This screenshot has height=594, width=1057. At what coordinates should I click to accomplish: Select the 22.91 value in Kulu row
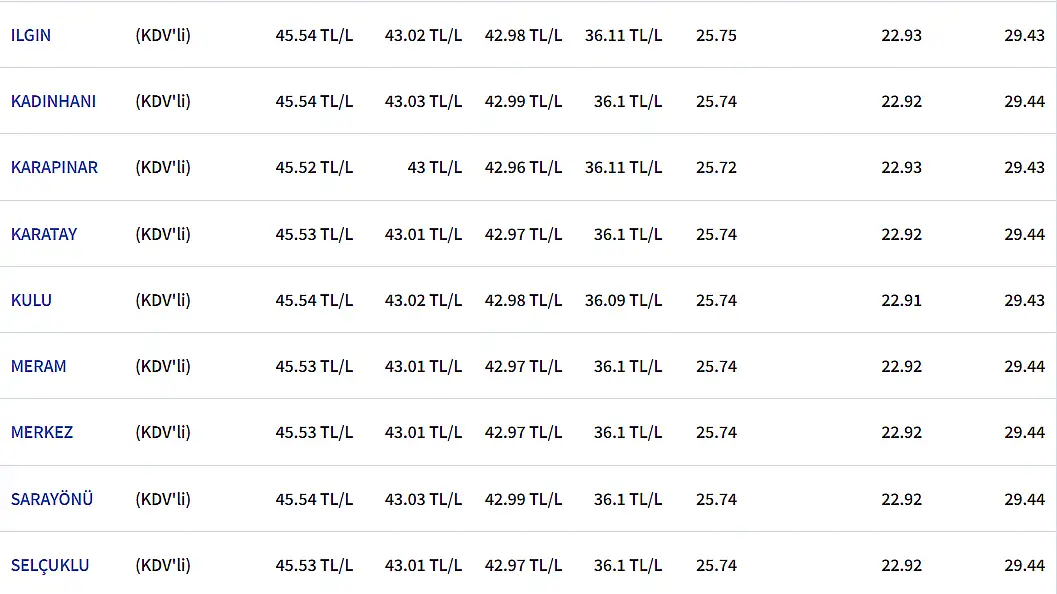901,300
